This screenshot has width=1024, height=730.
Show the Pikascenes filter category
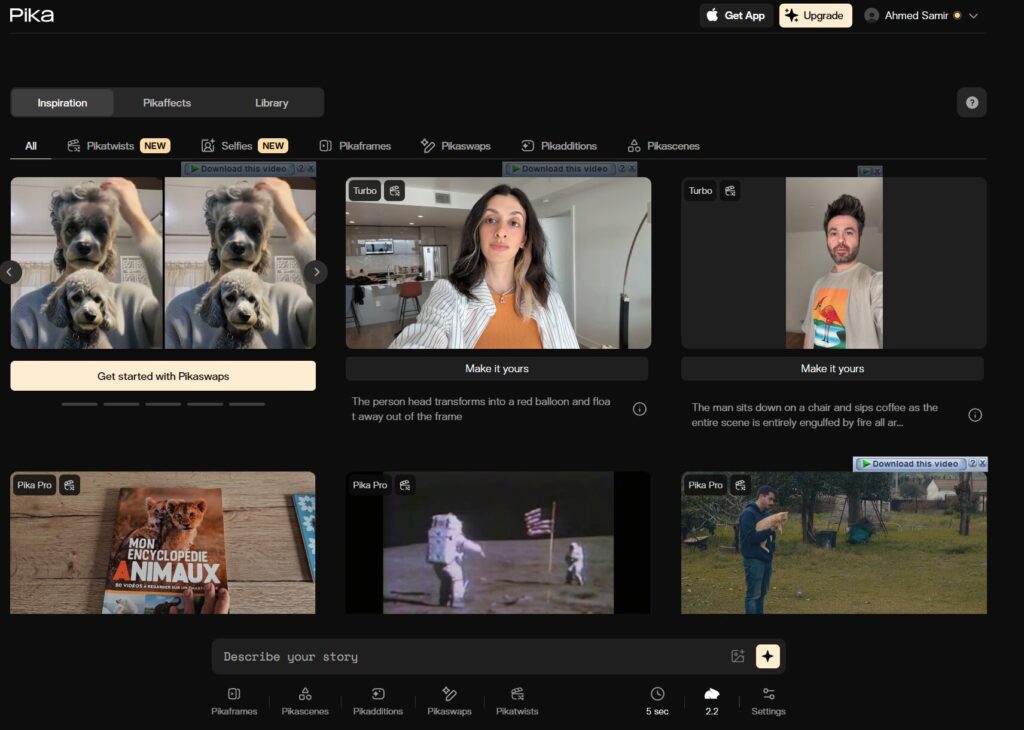pos(663,146)
